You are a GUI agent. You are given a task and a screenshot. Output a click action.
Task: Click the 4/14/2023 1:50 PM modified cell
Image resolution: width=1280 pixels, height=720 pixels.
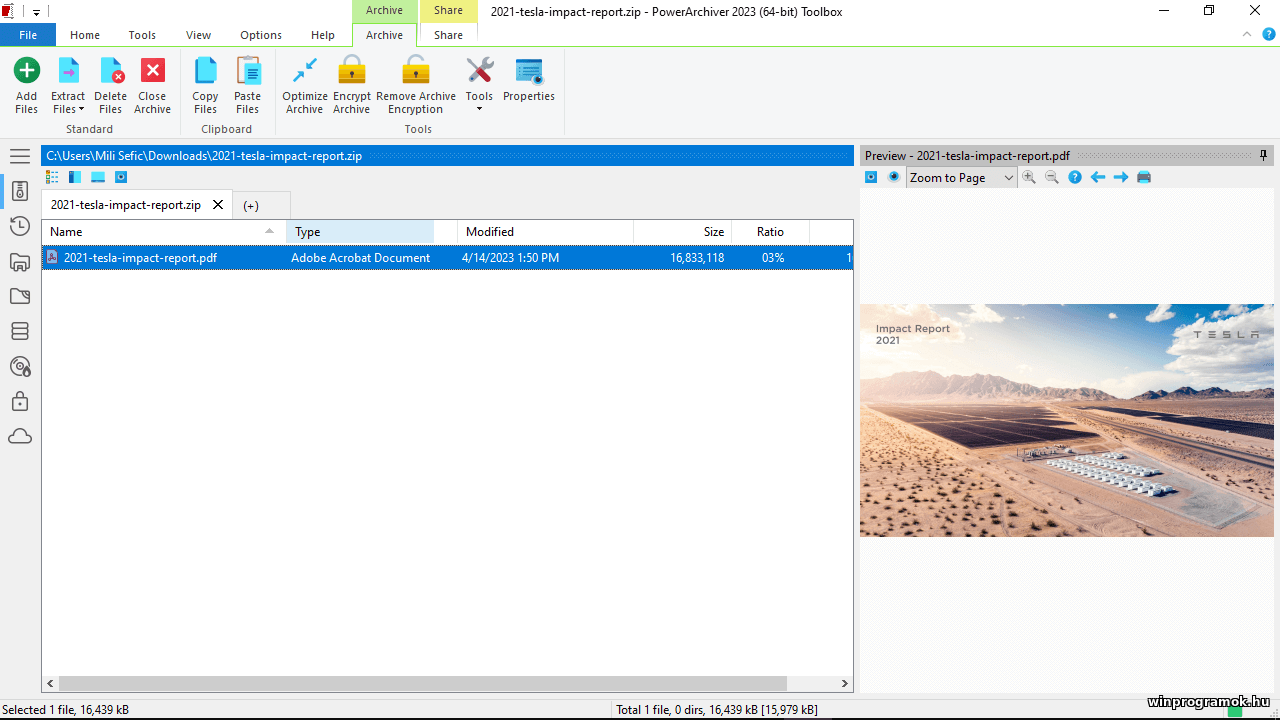point(510,258)
